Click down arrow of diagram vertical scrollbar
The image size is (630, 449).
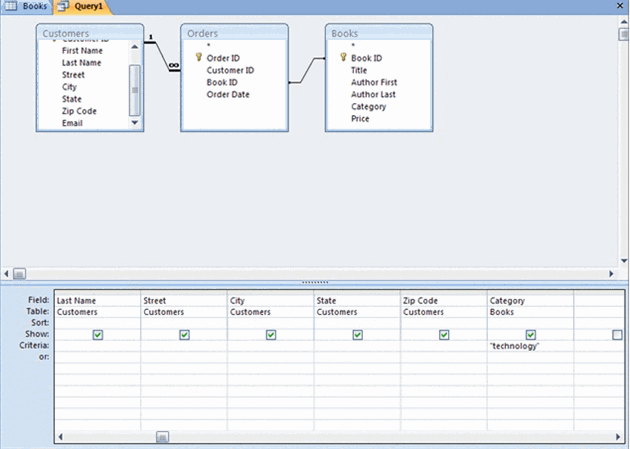(624, 261)
